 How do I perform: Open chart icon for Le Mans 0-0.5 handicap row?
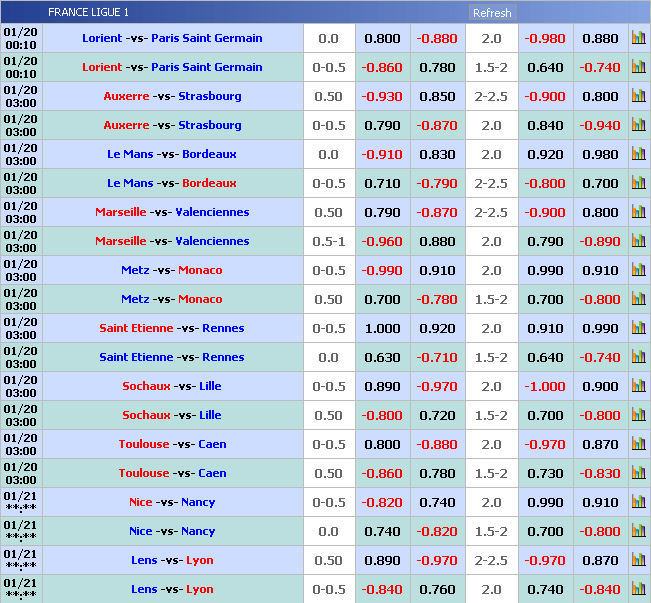click(638, 184)
